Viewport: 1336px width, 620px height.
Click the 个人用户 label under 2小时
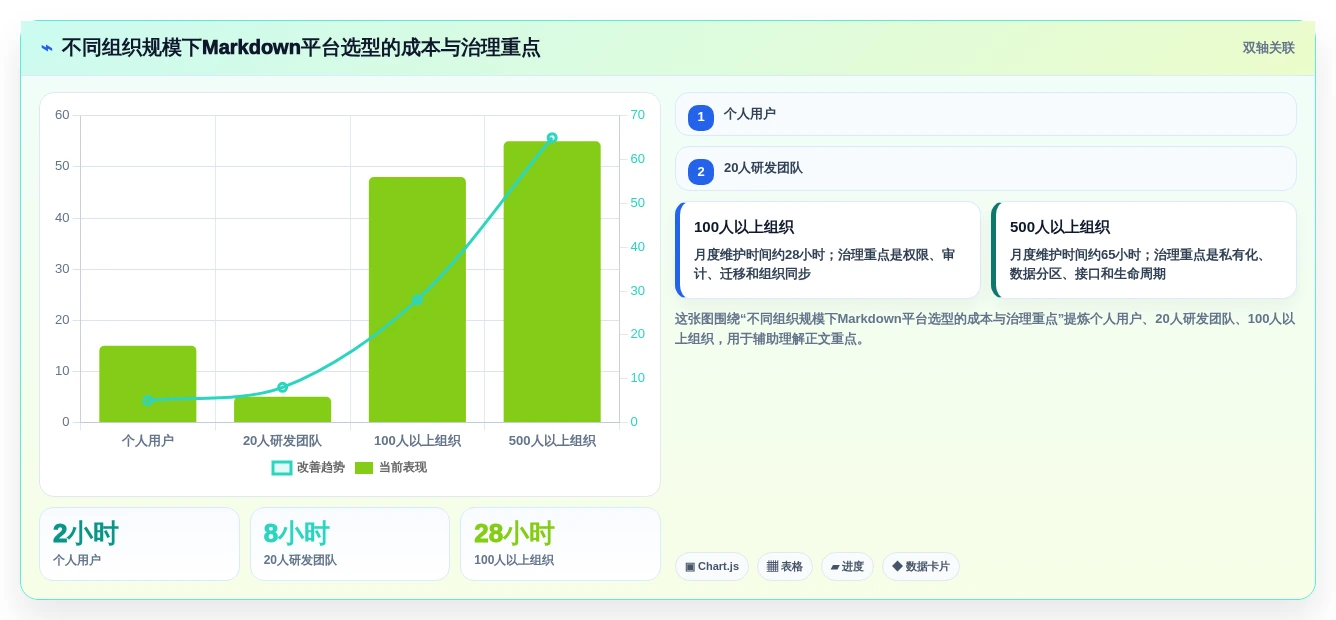[77, 560]
